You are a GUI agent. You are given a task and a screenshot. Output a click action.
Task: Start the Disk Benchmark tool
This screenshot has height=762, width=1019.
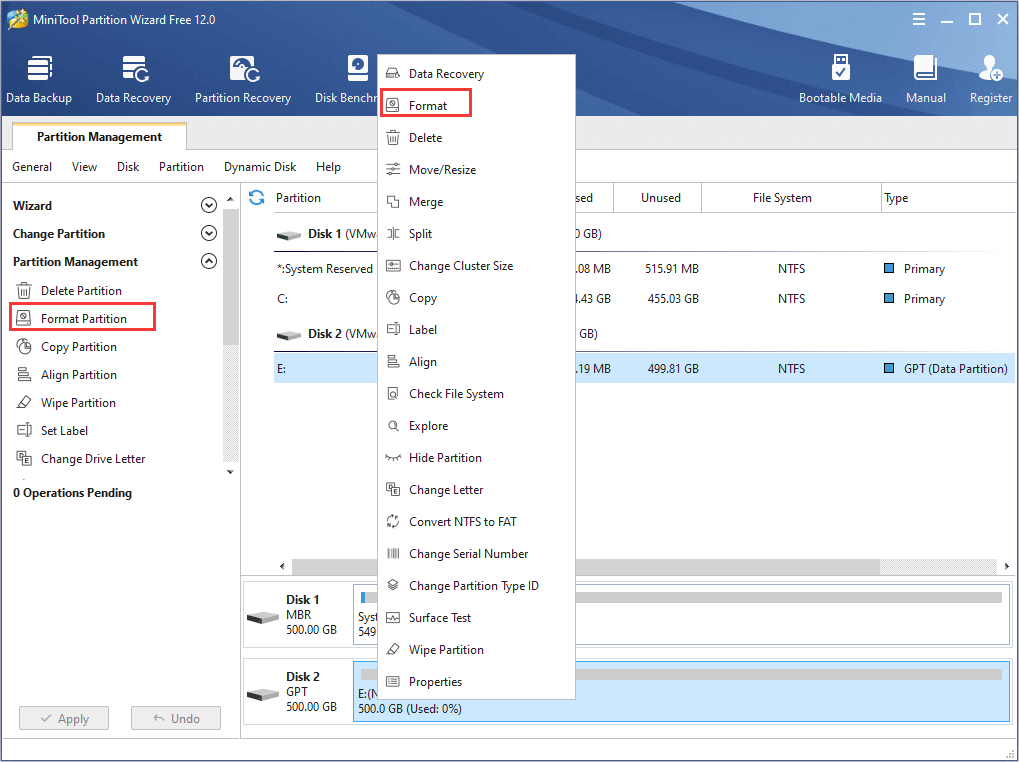[x=346, y=79]
